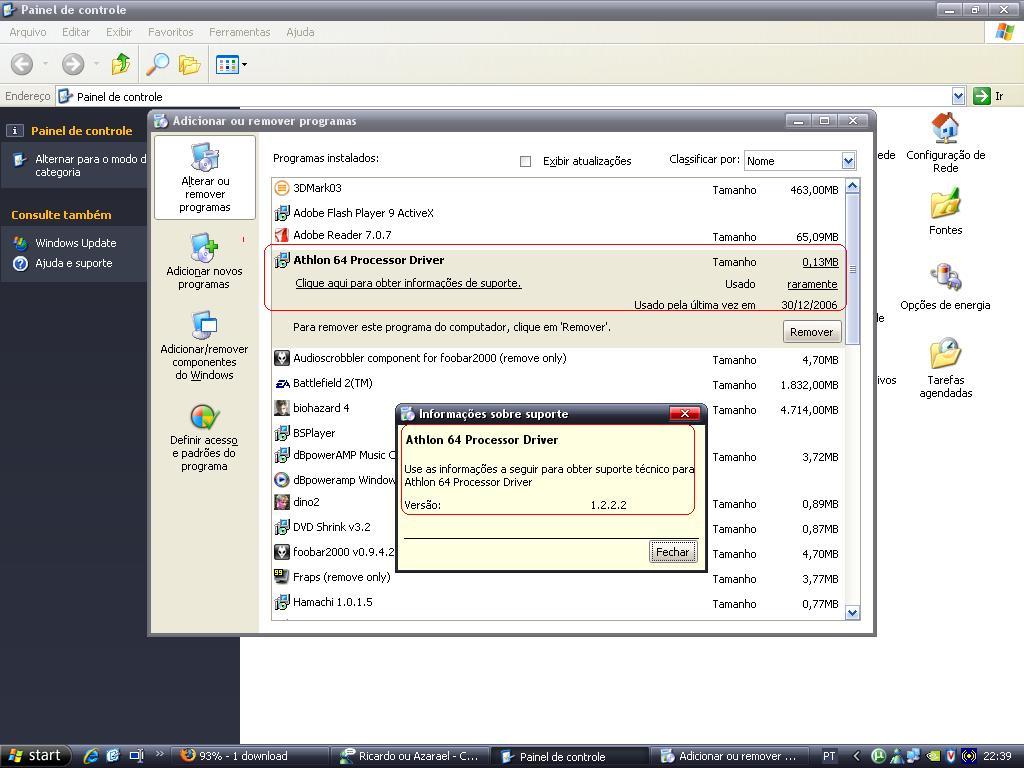1024x768 pixels.
Task: Open Definir acesso e padrões do programa
Action: point(204,438)
